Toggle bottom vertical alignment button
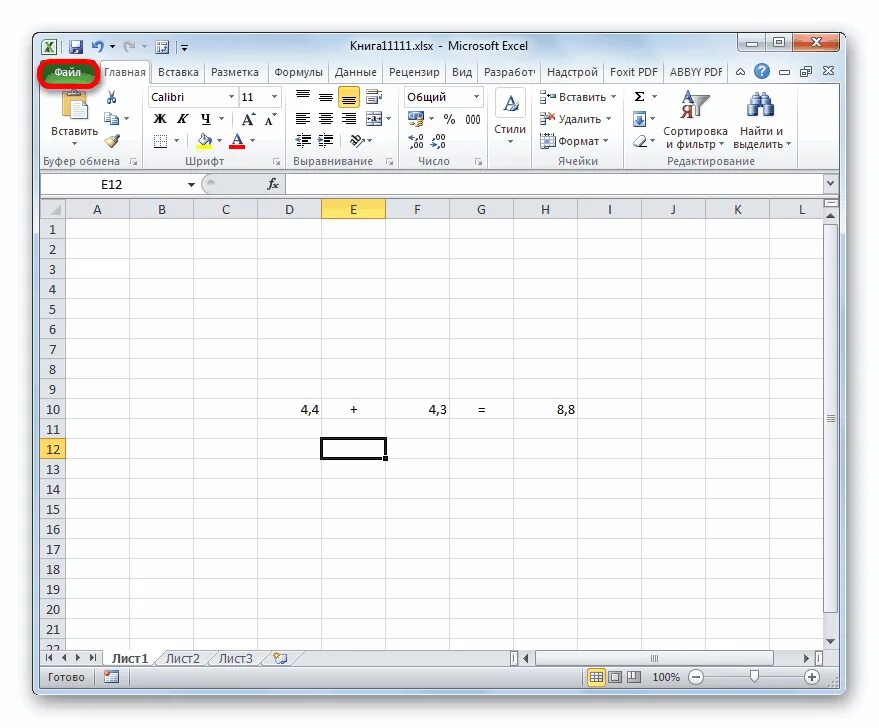This screenshot has height=728, width=879. [349, 97]
